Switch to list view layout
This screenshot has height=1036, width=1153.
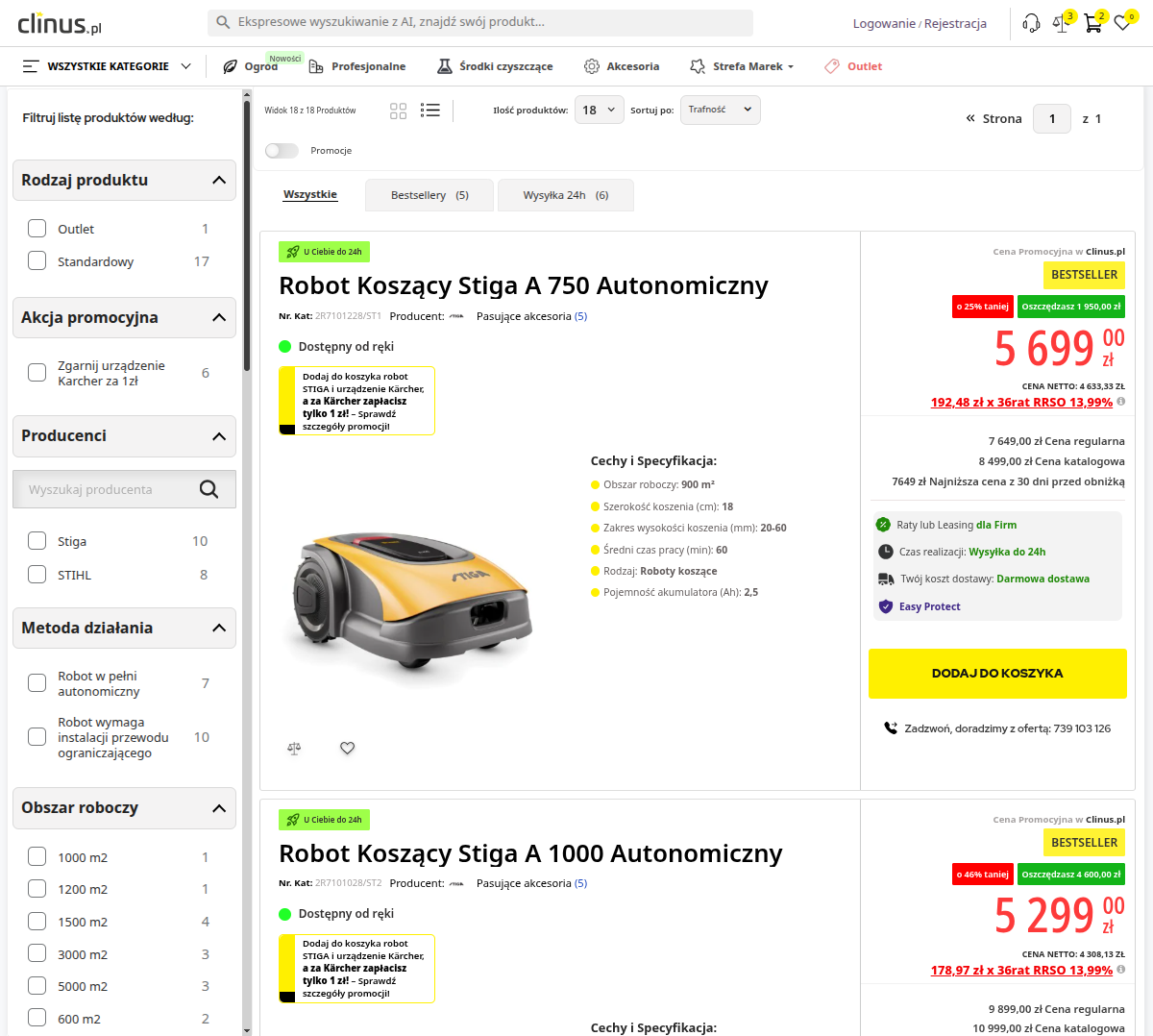[x=430, y=111]
